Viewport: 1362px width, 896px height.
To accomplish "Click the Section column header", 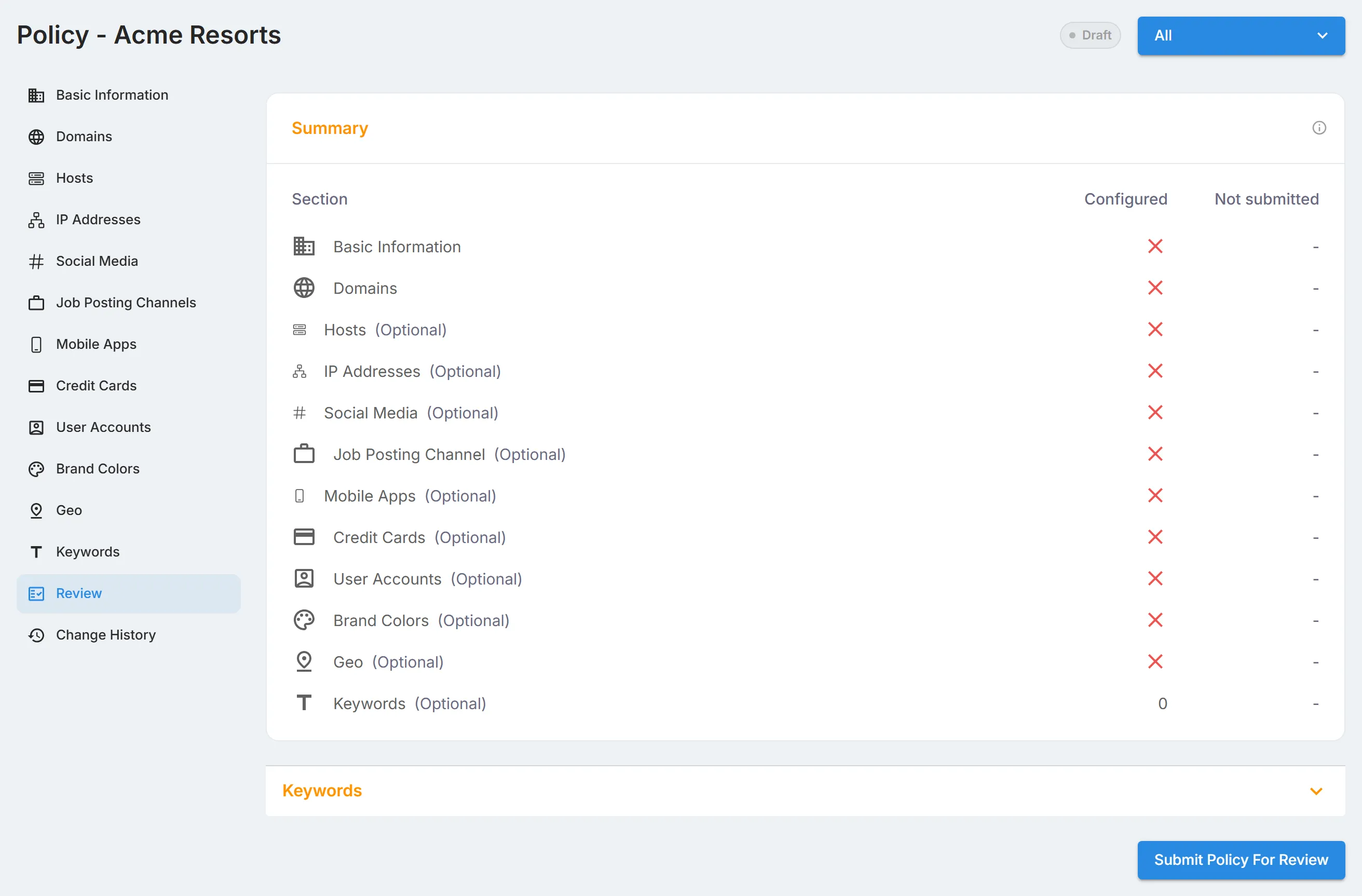I will click(320, 199).
